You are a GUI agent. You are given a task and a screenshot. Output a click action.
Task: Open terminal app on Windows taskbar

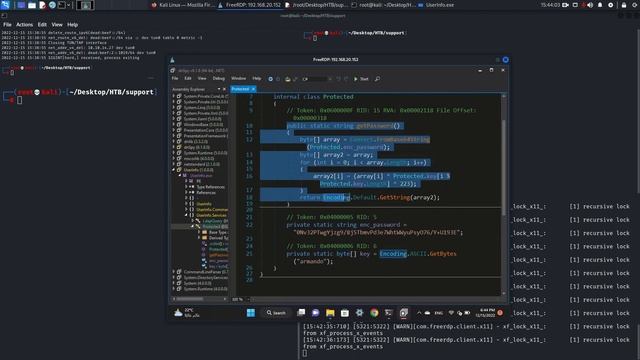(x=389, y=313)
